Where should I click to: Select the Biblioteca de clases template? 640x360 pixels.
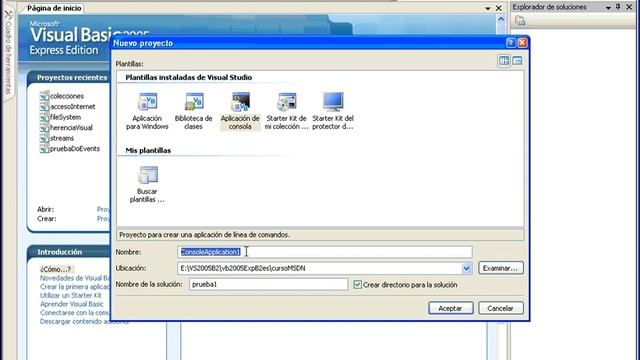(193, 111)
